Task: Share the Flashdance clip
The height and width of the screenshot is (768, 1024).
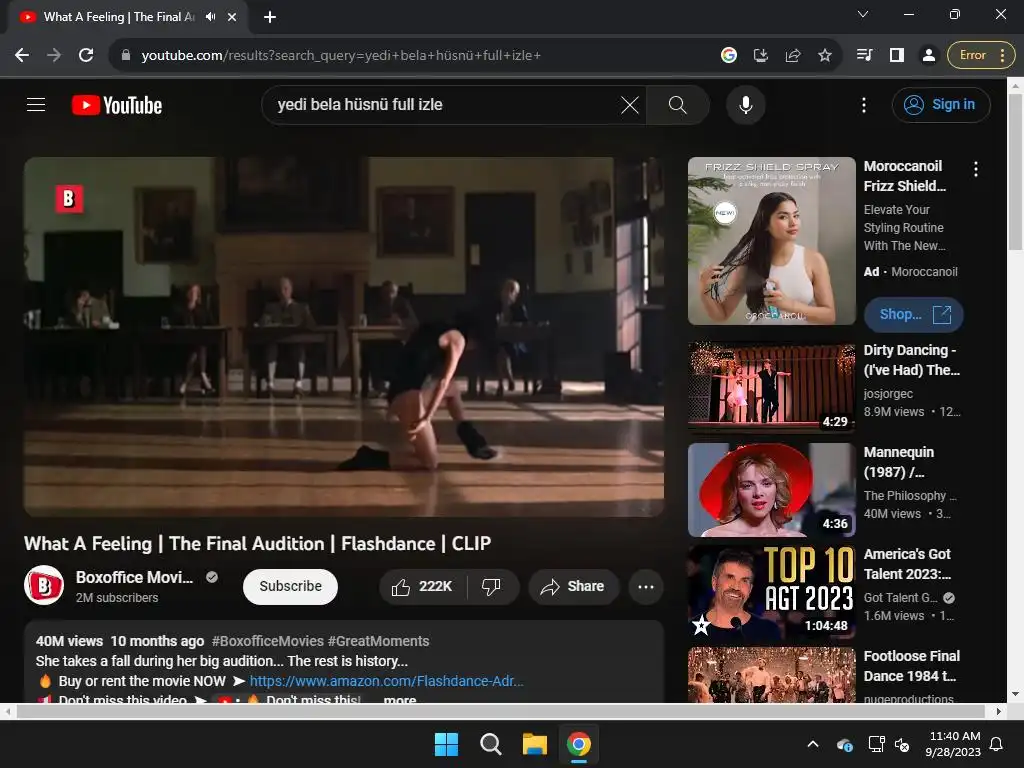Action: 573,586
